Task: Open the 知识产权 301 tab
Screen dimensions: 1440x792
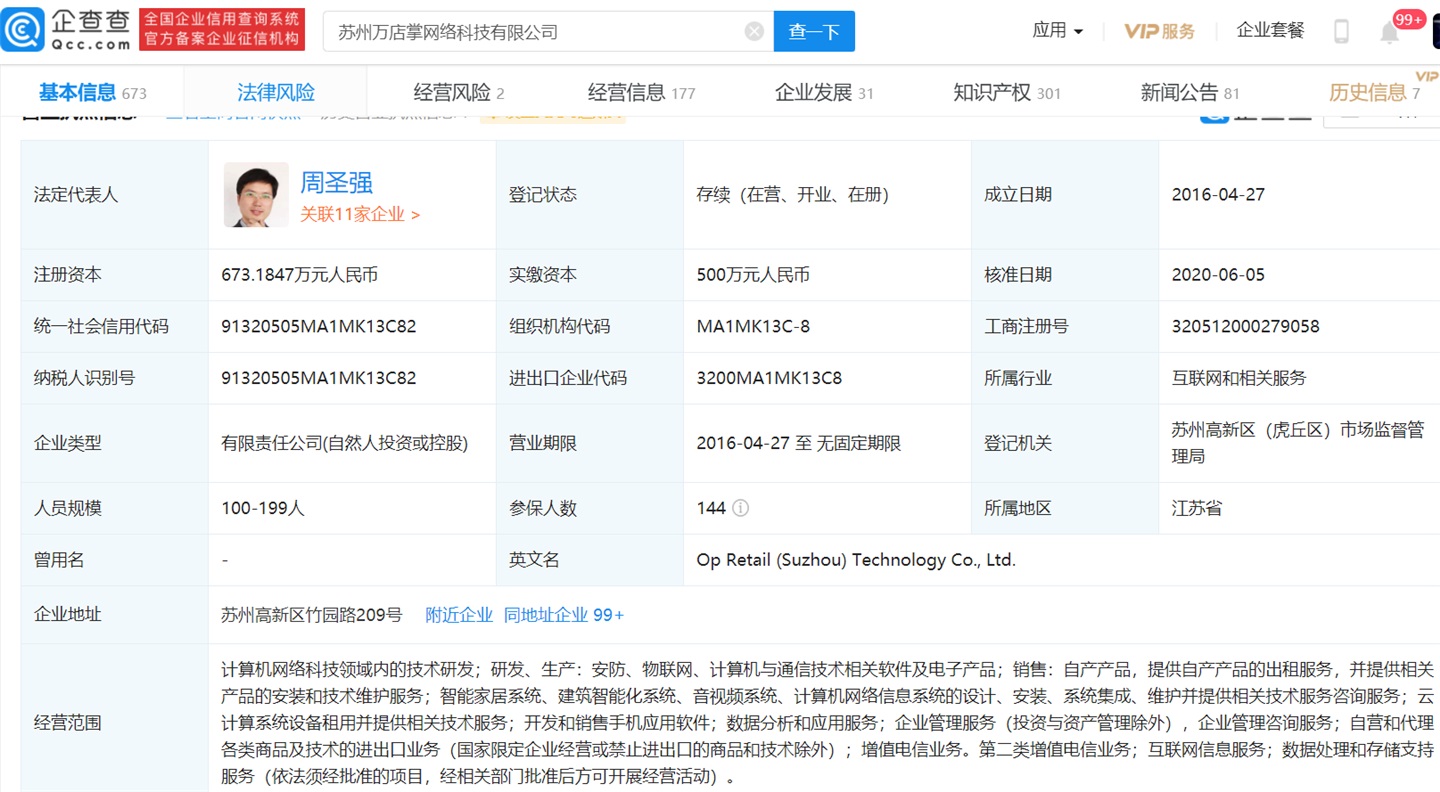Action: point(1006,91)
